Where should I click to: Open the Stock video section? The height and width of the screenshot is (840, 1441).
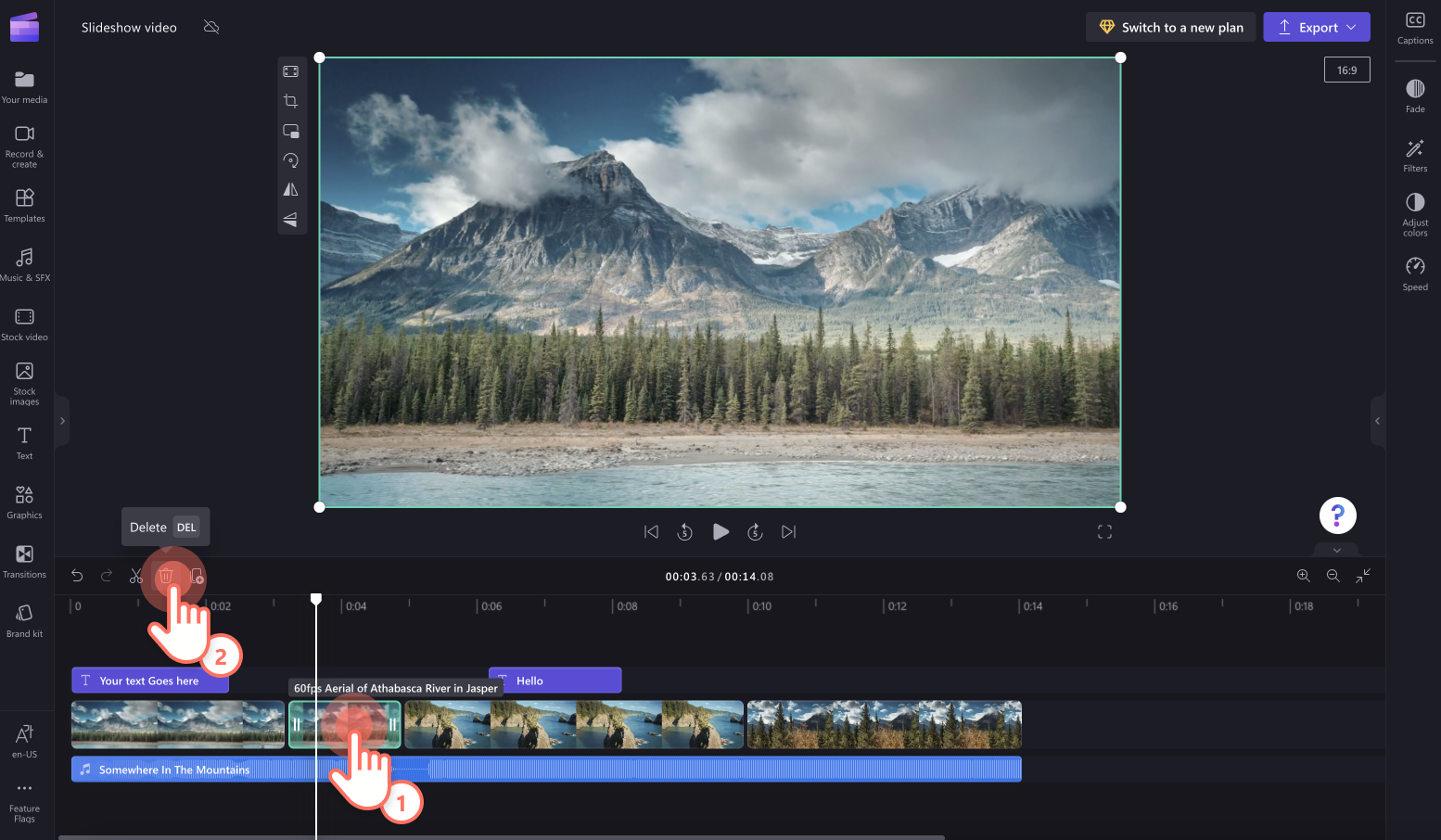point(24,324)
